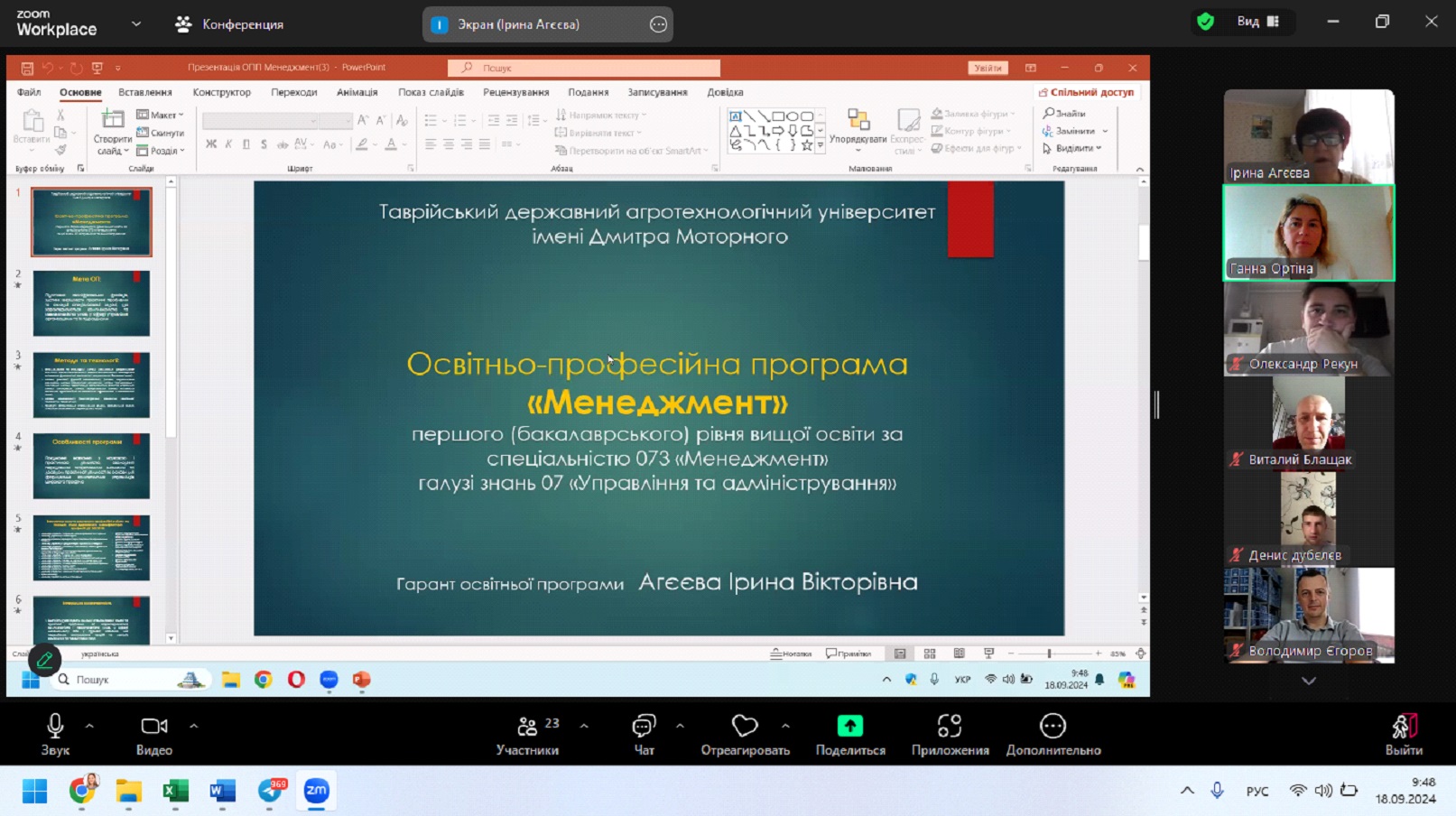This screenshot has height=816, width=1456.
Task: Toggle text shadow (S) formatting
Action: click(264, 144)
